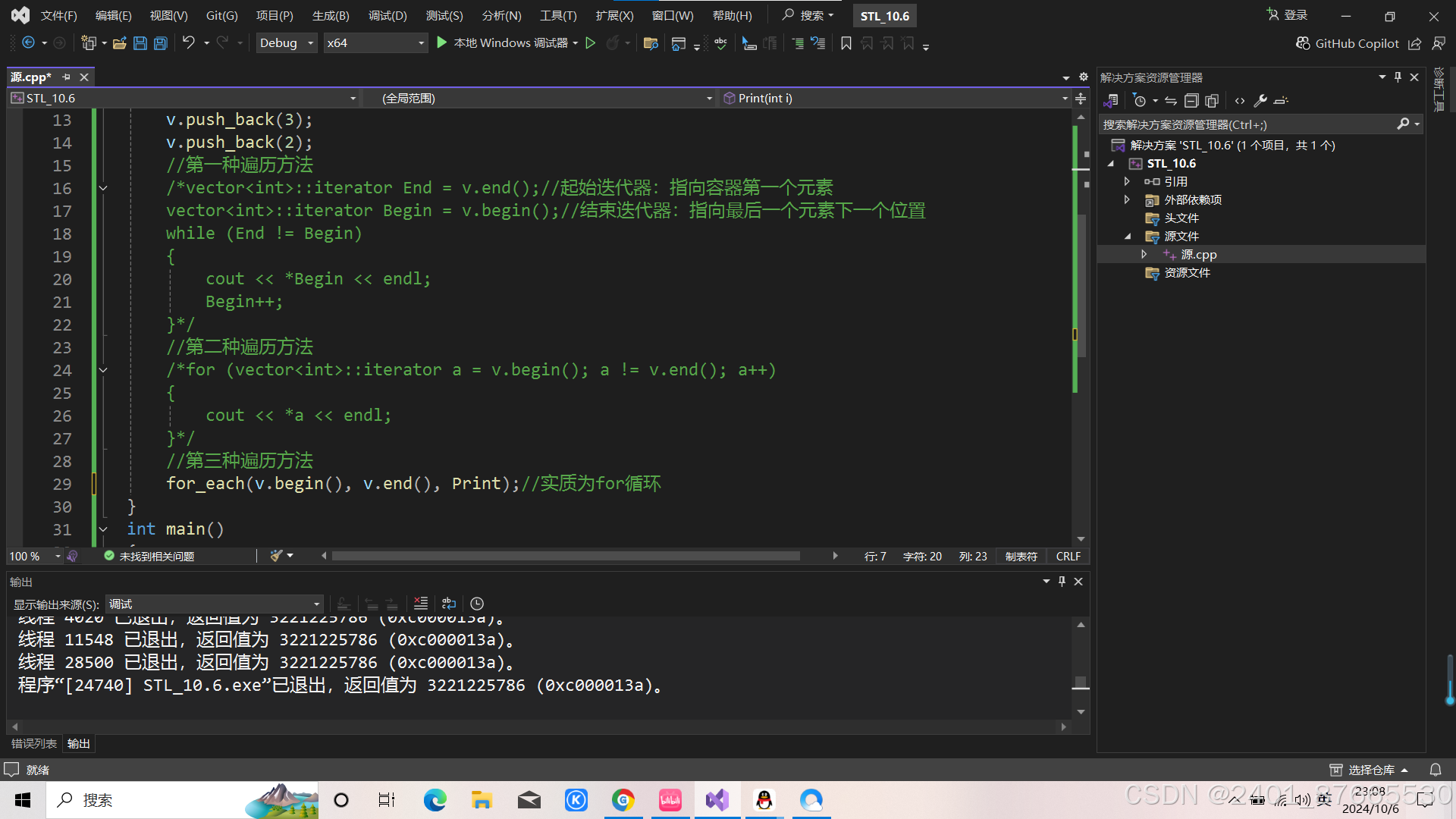Click Collapse All icon in Solution Explorer
The width and height of the screenshot is (1456, 819).
tap(1191, 100)
